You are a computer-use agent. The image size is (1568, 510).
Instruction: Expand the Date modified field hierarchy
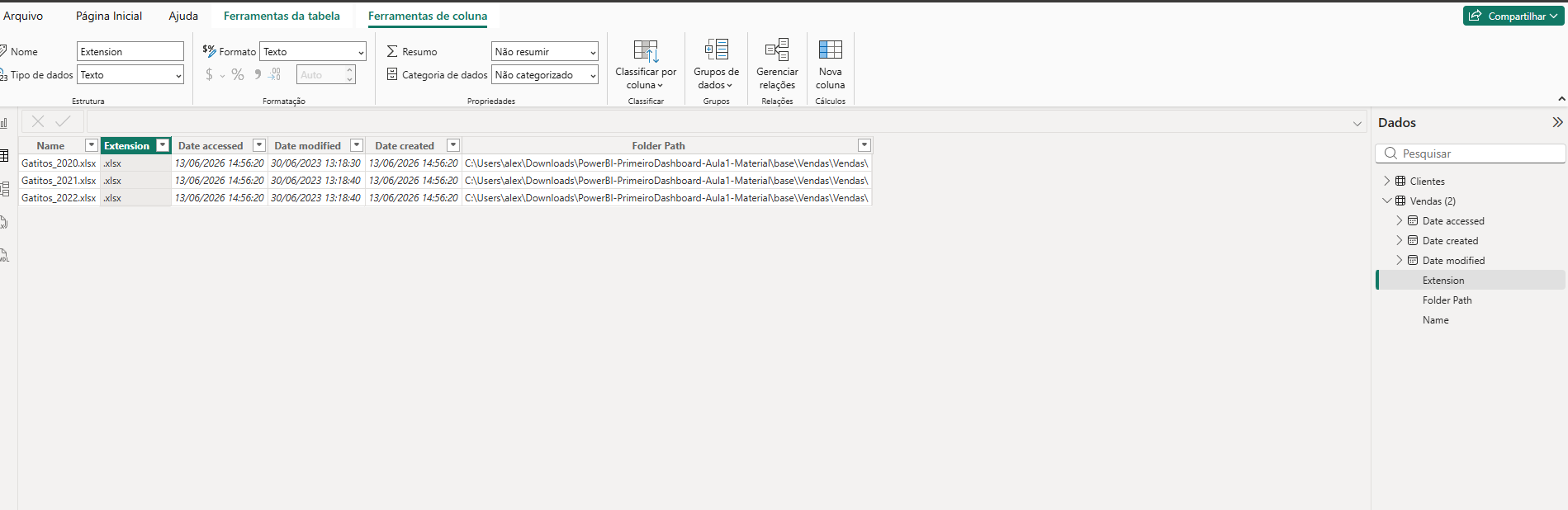(x=1399, y=260)
